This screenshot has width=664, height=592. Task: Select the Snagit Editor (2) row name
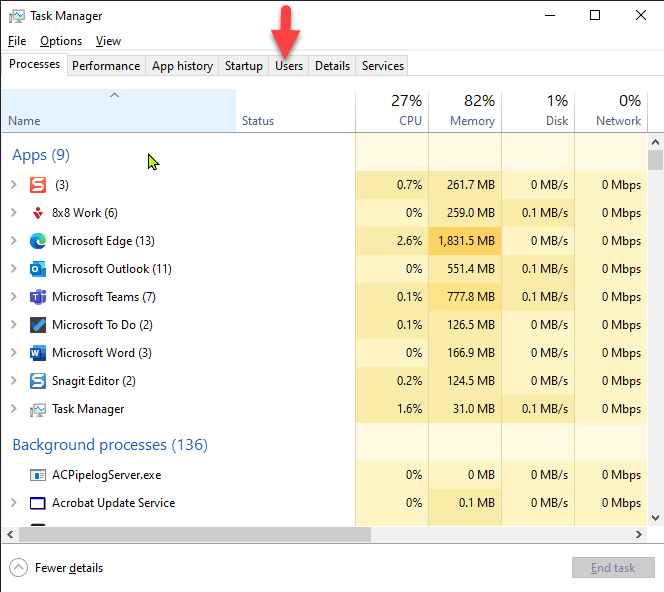pos(94,381)
